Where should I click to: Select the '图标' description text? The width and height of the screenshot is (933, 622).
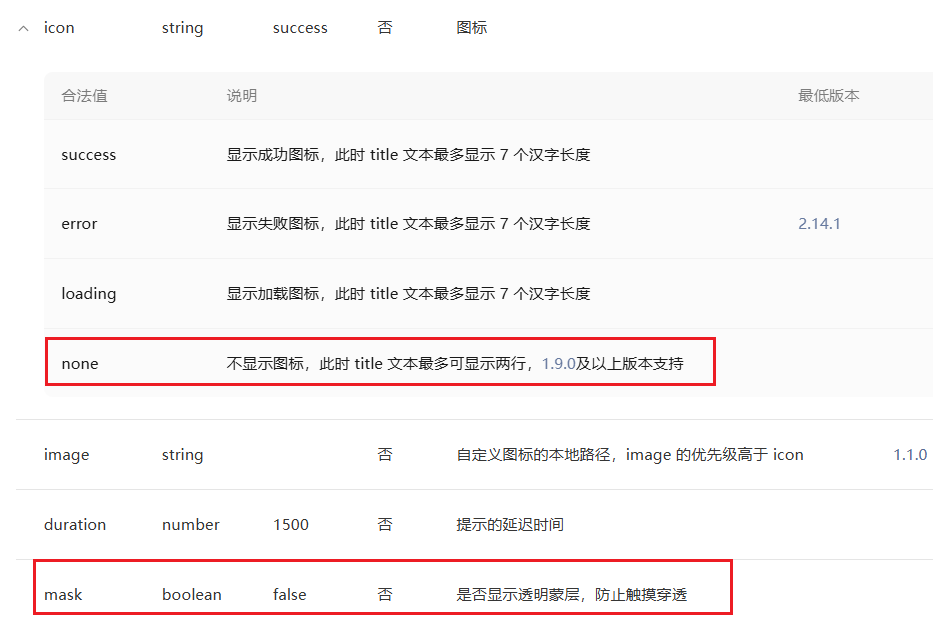[471, 28]
